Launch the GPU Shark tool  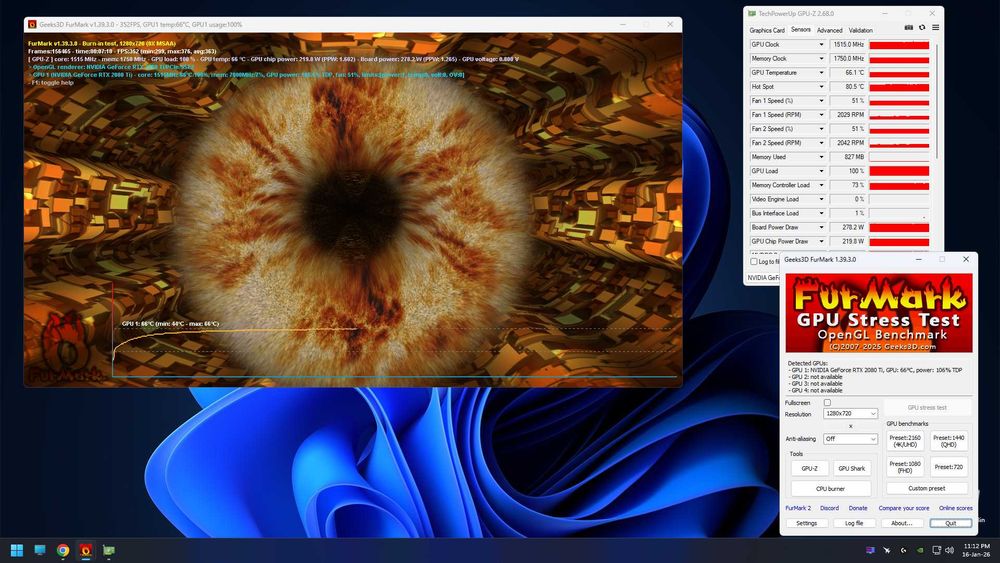851,469
